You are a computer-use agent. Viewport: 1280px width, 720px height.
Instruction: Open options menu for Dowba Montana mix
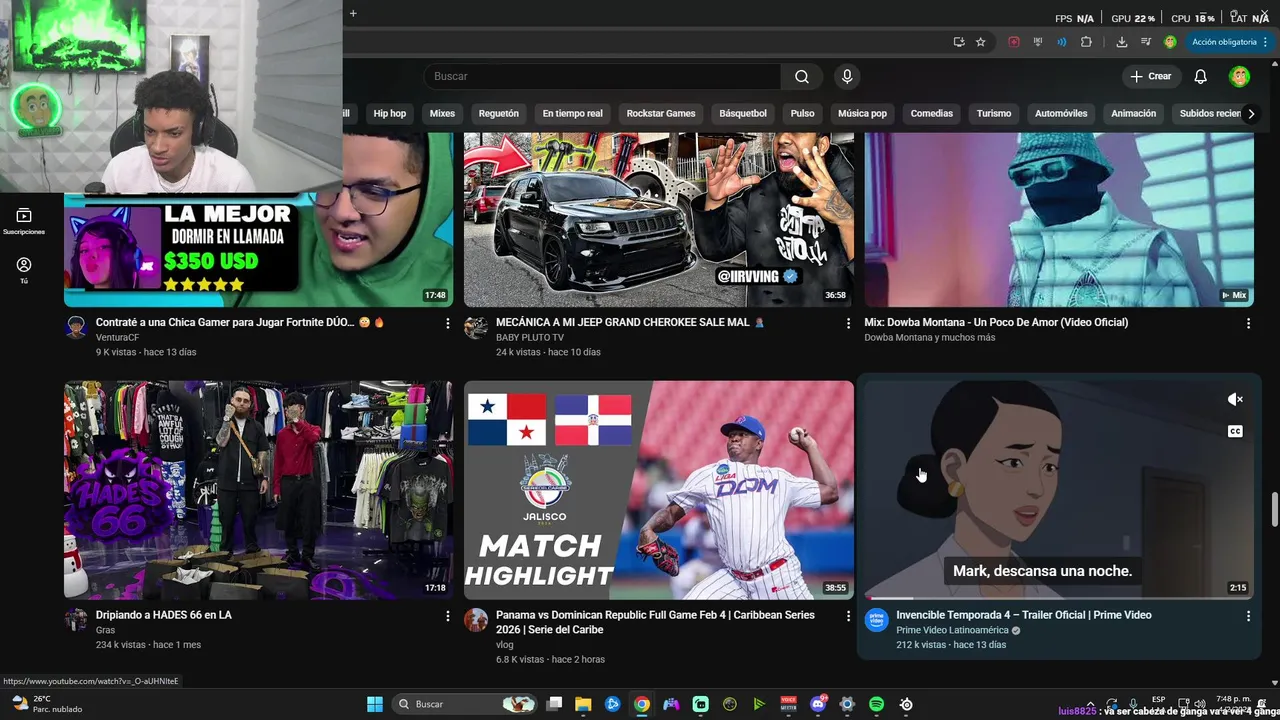pos(1248,324)
